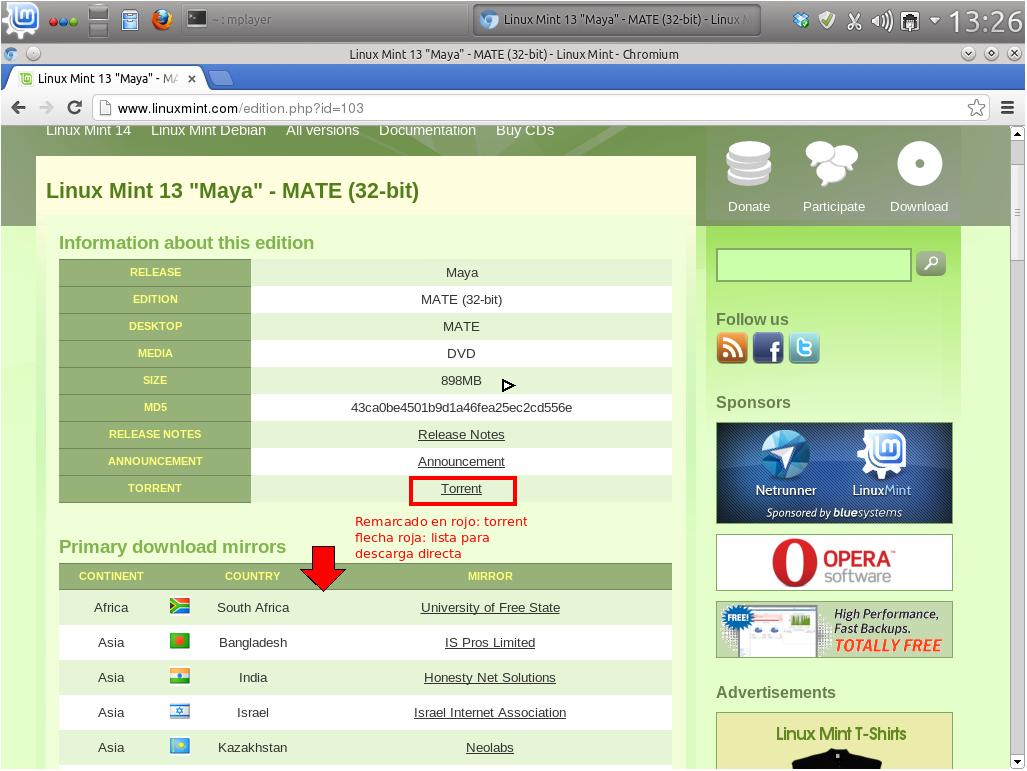Click the Israel flag icon
Screen dimensions: 1027x771
coord(179,711)
